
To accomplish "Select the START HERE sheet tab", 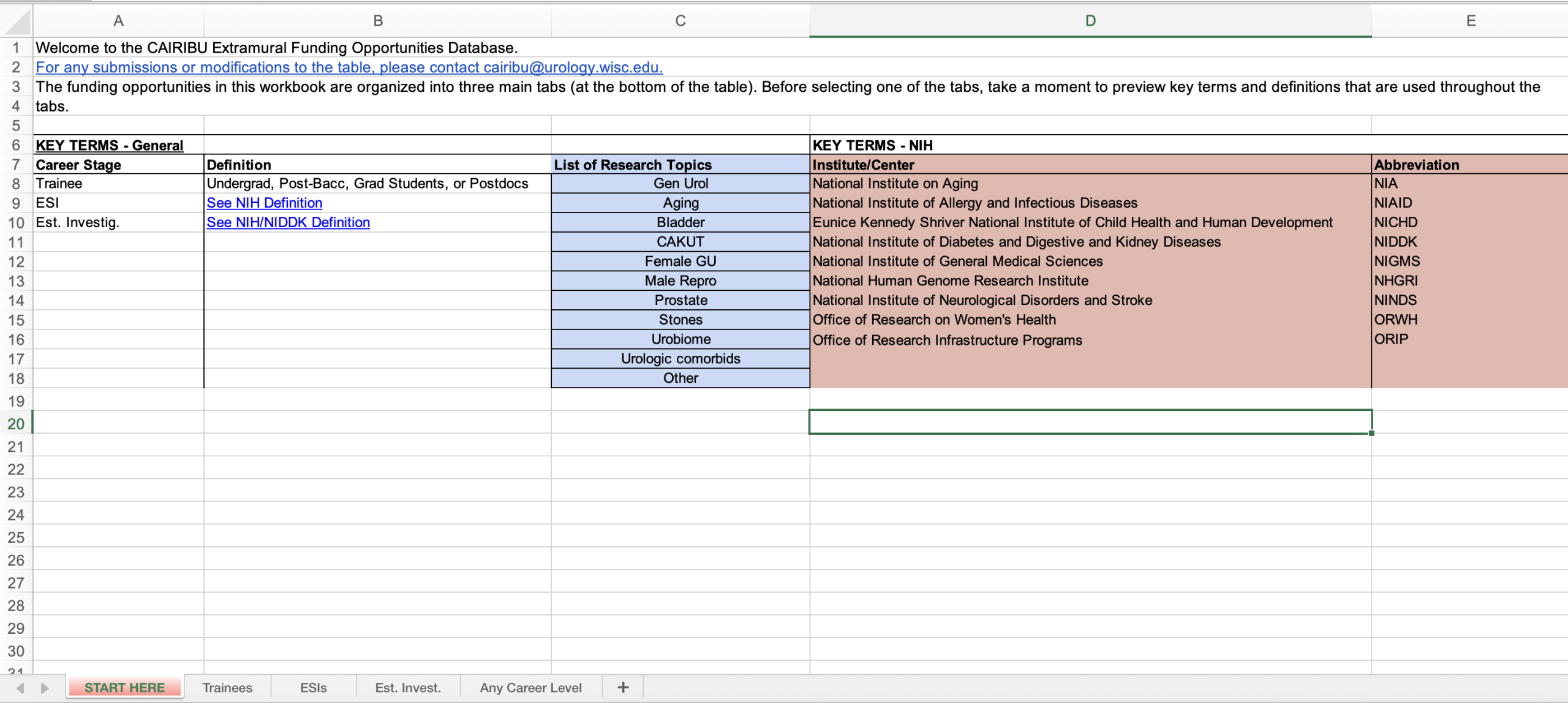I will [124, 687].
